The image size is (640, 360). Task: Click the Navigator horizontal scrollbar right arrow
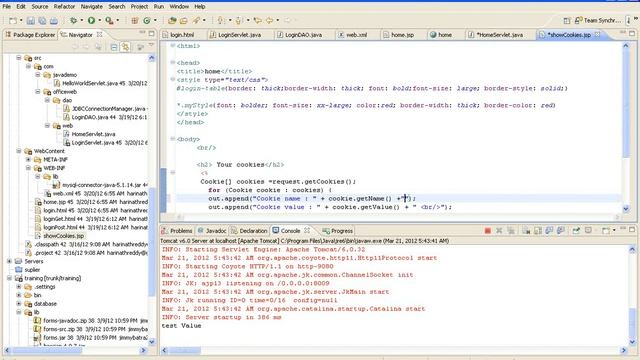coord(143,350)
